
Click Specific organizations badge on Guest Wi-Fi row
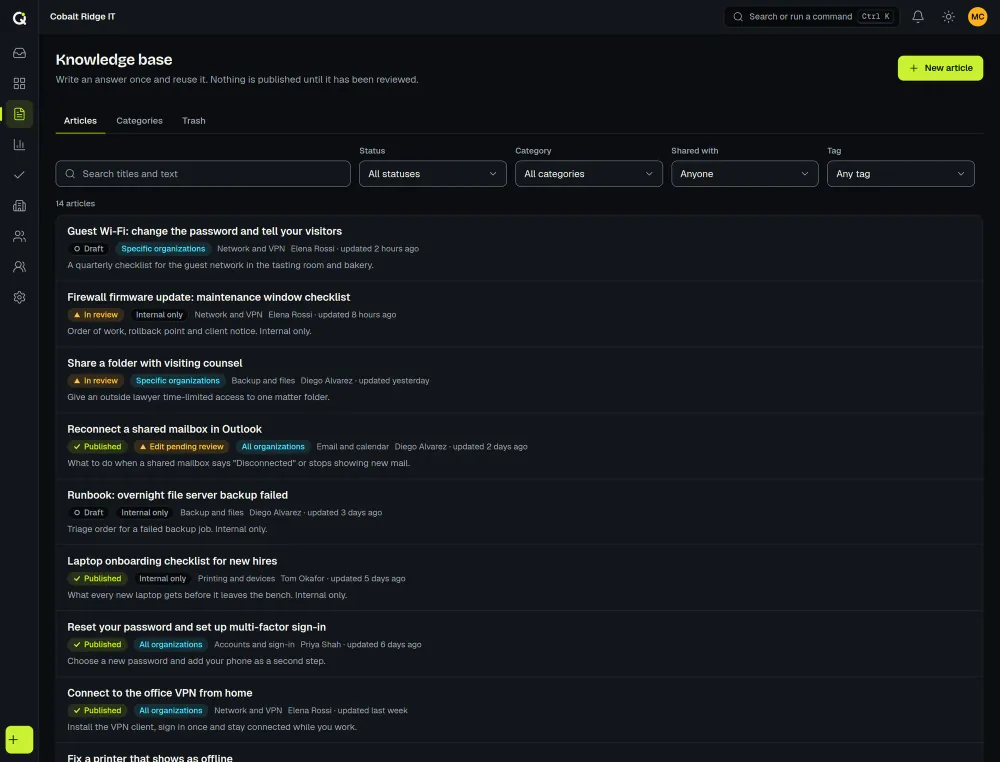[163, 249]
